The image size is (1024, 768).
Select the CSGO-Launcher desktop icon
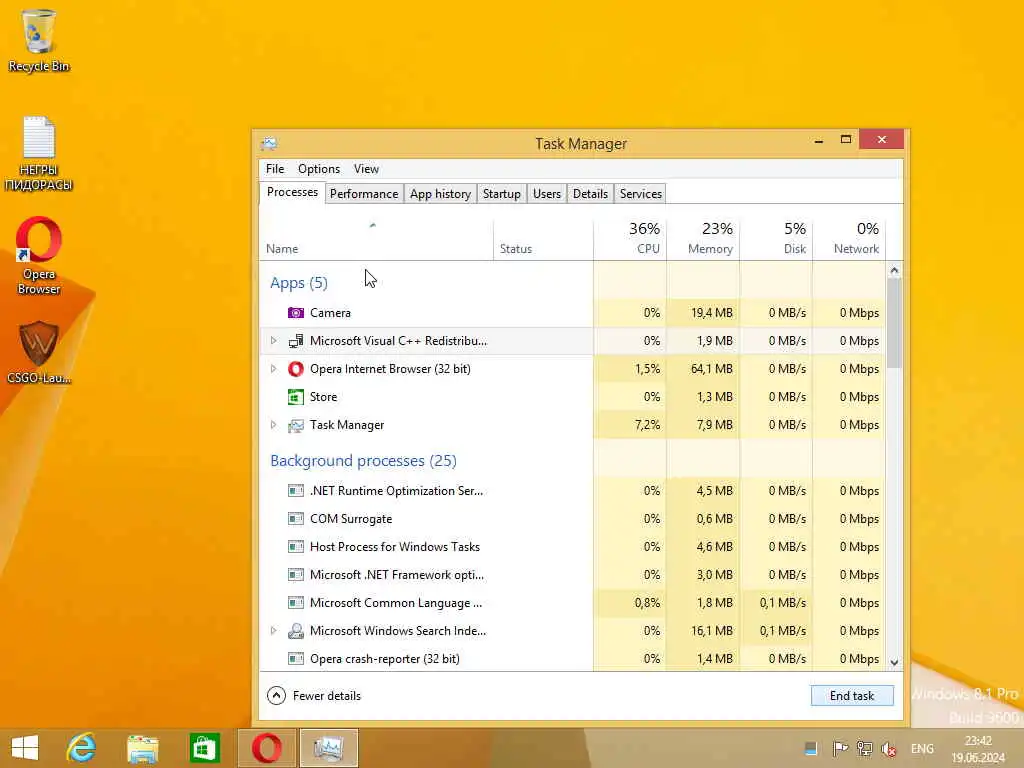39,353
